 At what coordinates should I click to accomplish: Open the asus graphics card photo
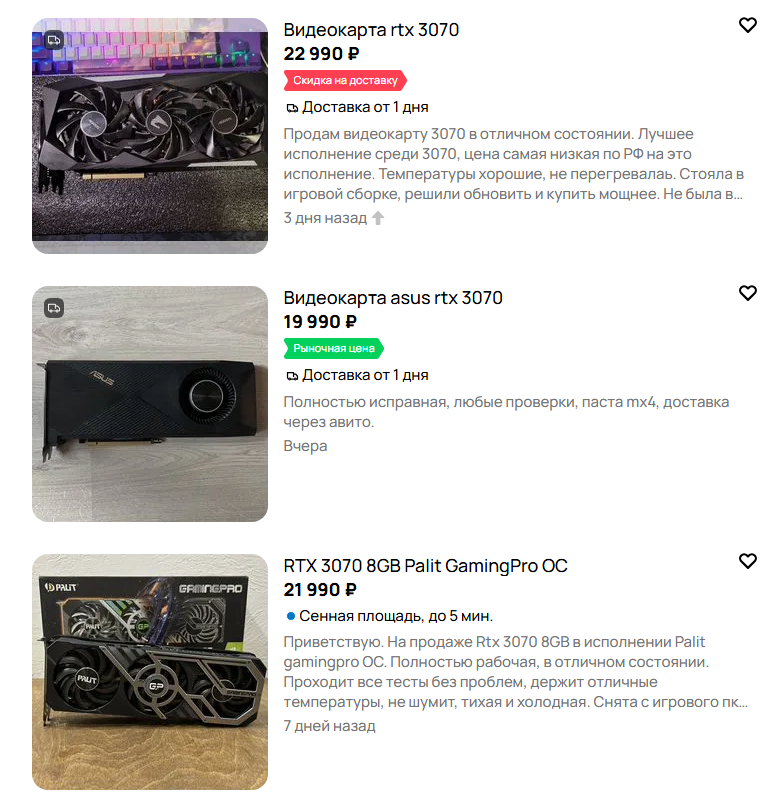tap(150, 404)
